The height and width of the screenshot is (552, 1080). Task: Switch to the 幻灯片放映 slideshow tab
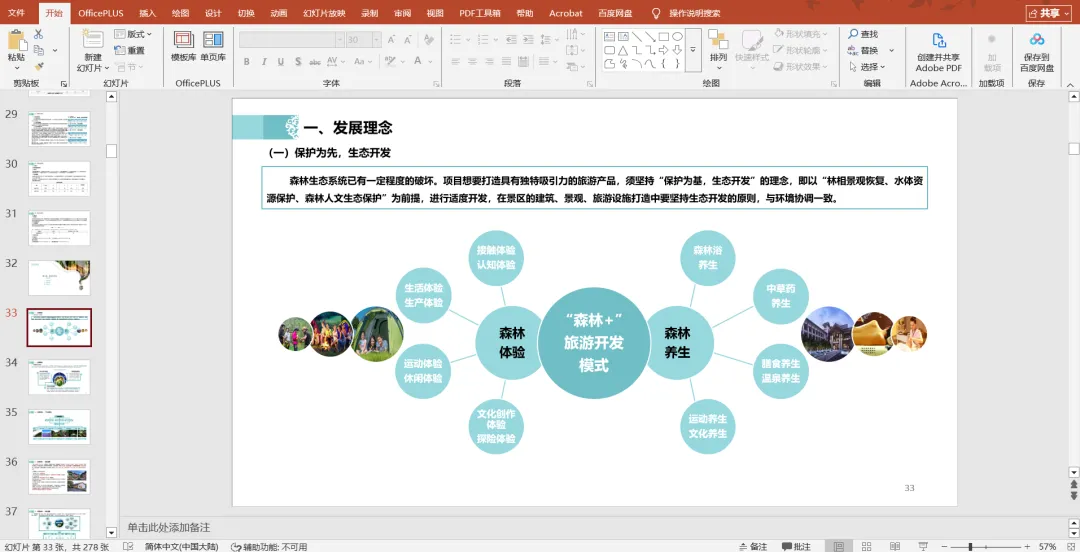point(324,13)
